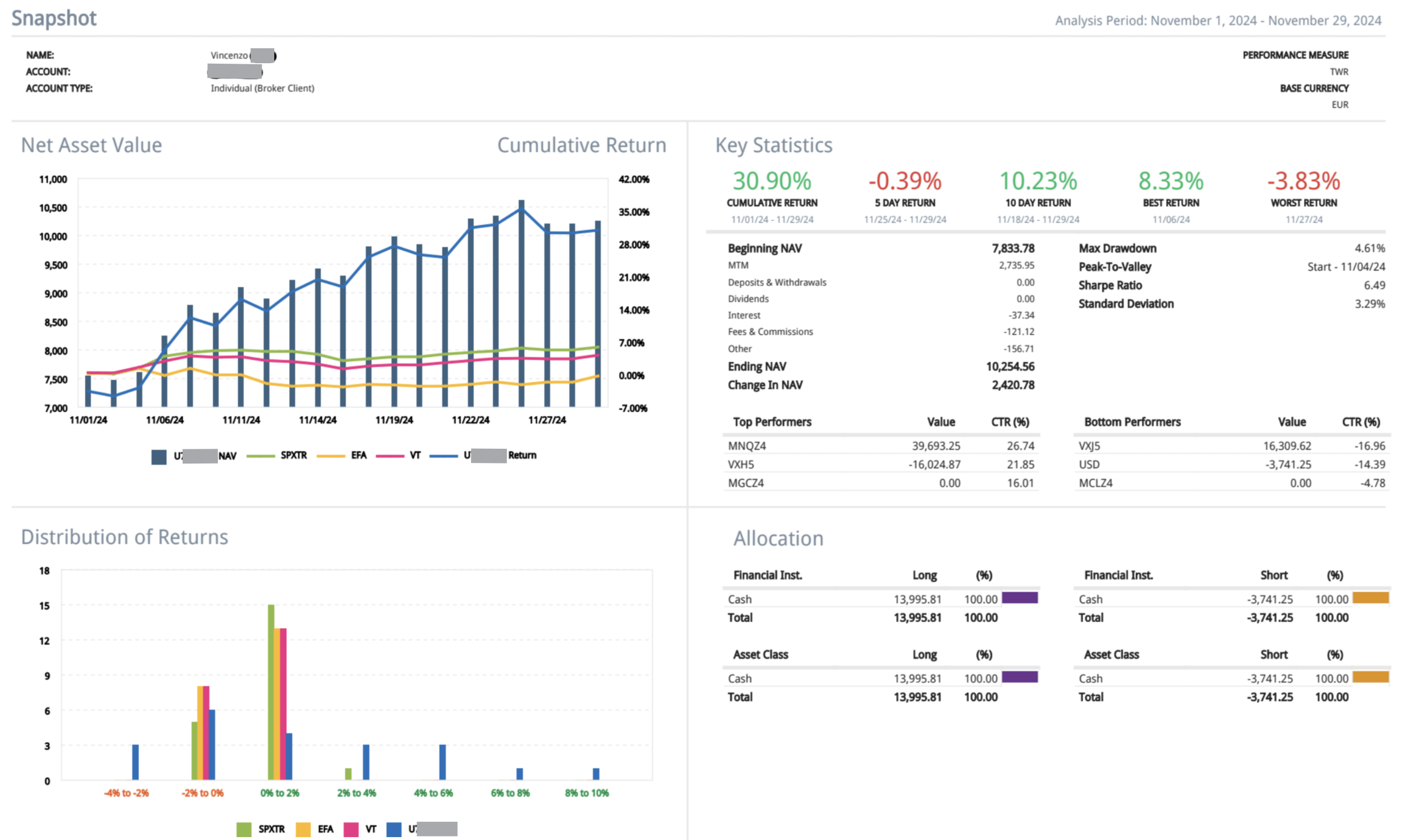Click the purple bar in Financial Inst. Long row
The height and width of the screenshot is (840, 1403).
coord(1019,598)
